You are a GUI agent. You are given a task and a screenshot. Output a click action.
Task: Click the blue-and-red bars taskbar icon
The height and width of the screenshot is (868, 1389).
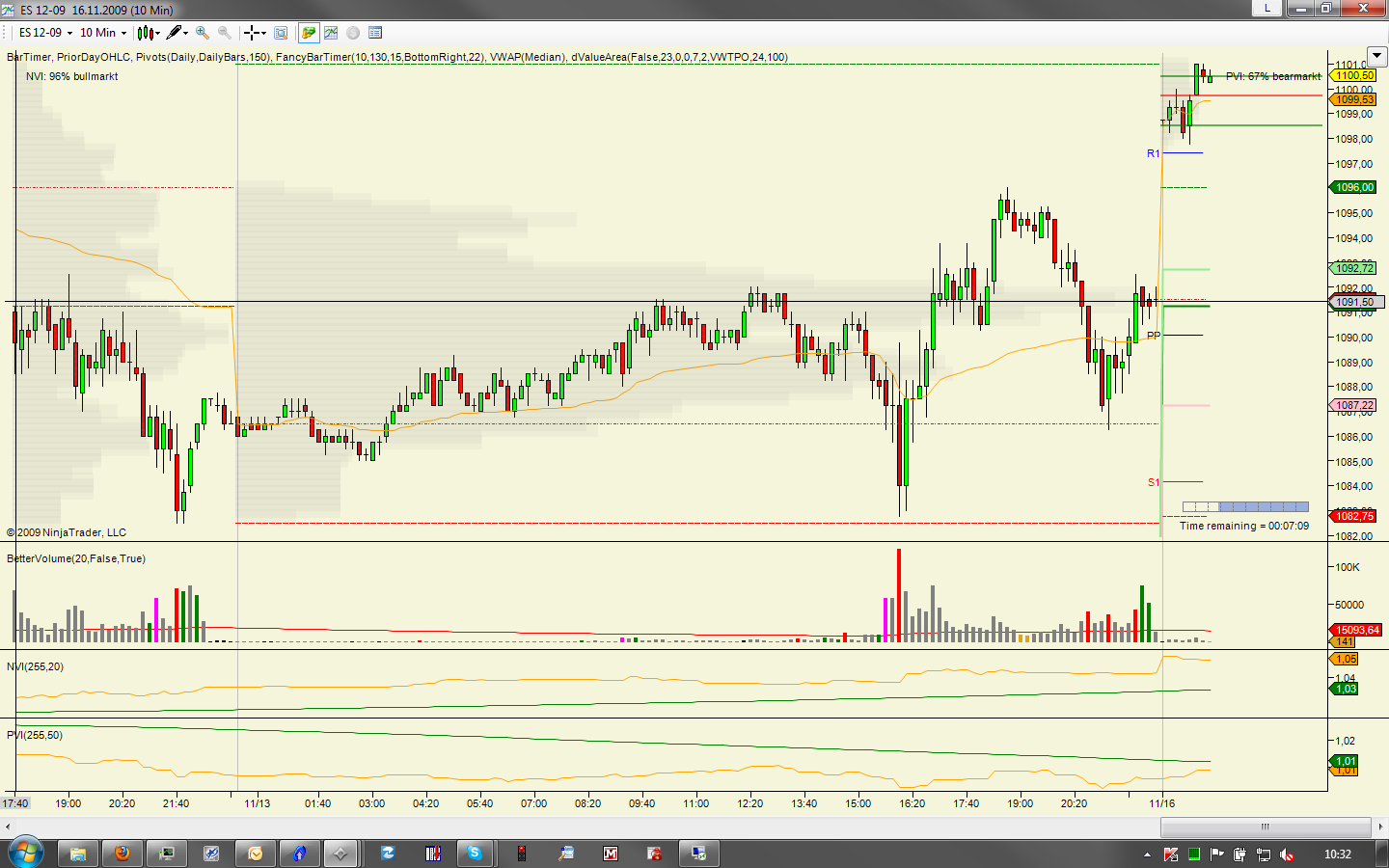coord(433,854)
